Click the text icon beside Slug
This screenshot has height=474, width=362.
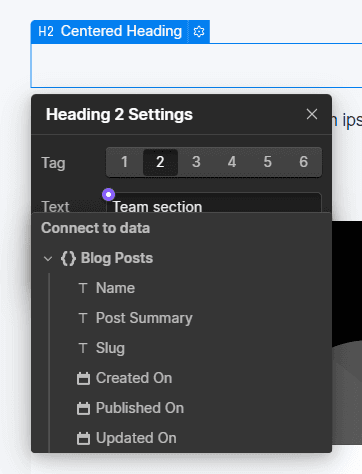(x=83, y=348)
